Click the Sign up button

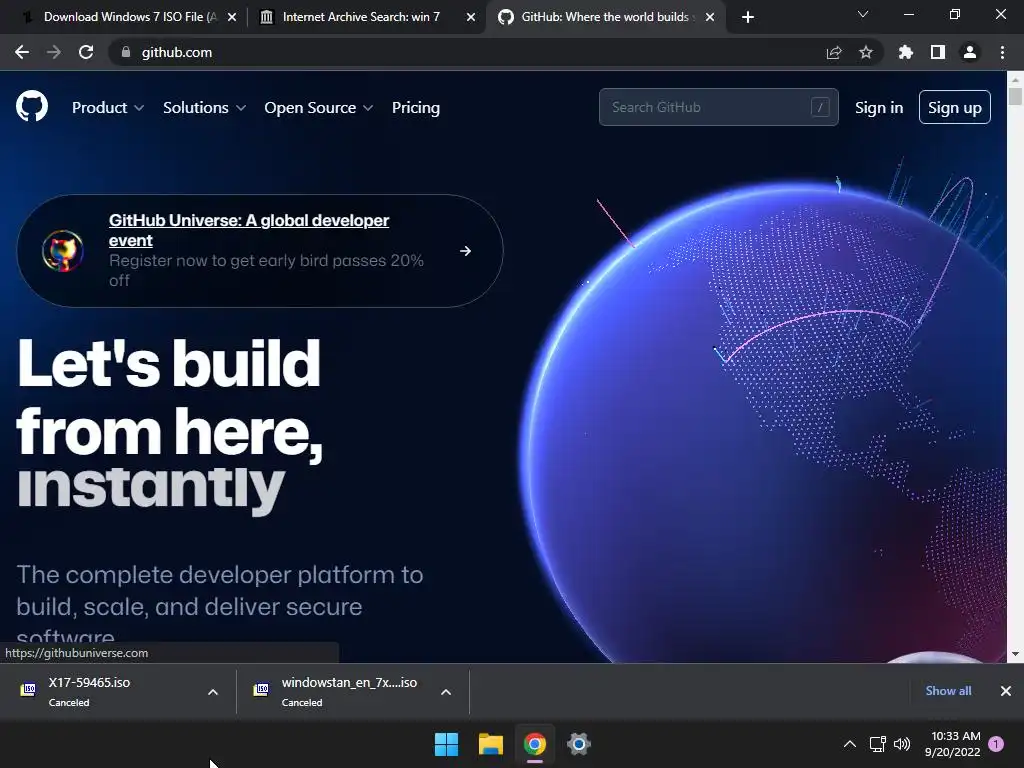coord(955,107)
